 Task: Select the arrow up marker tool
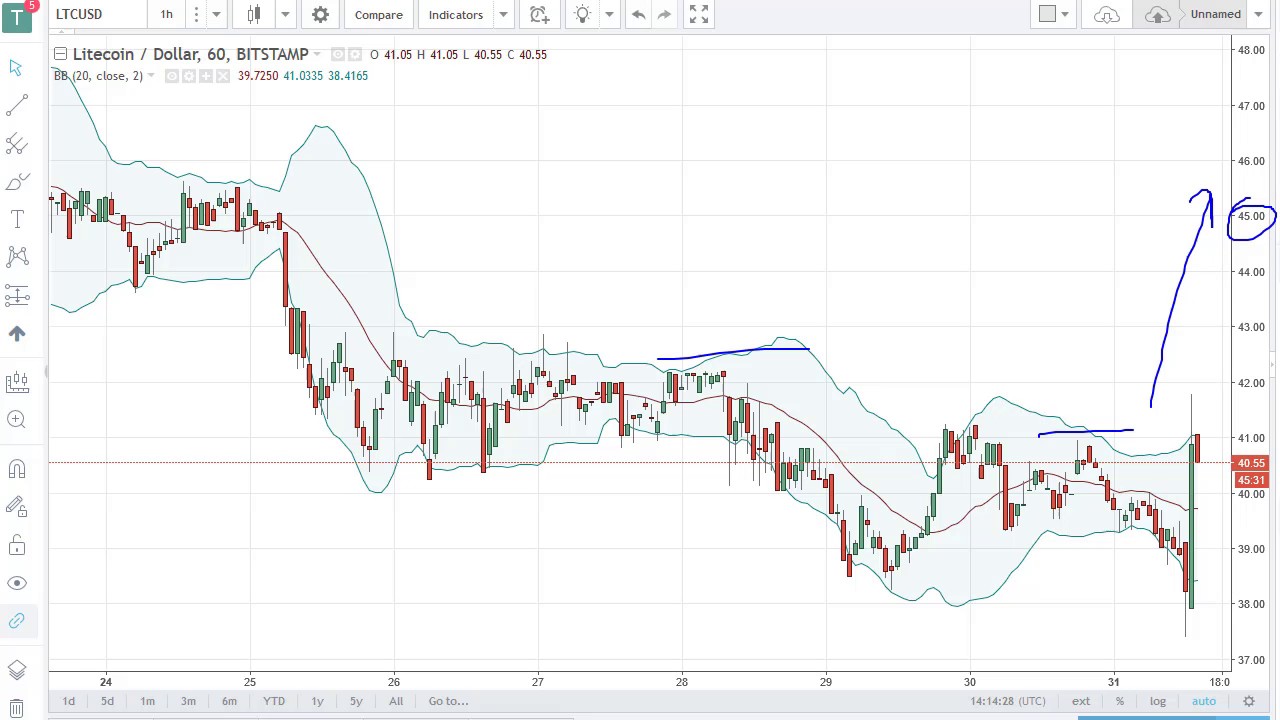(16, 333)
